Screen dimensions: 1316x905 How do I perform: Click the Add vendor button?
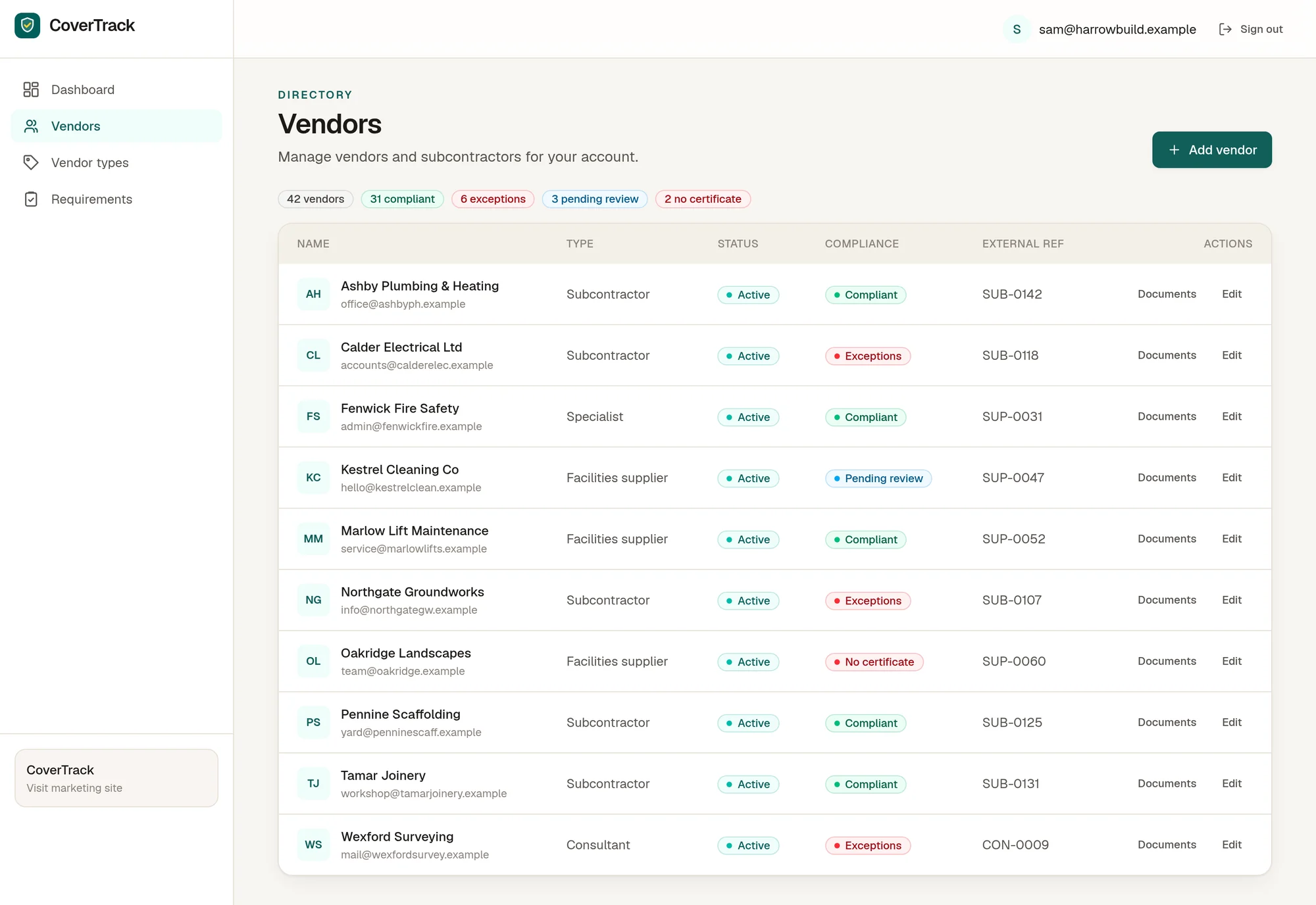(x=1211, y=150)
